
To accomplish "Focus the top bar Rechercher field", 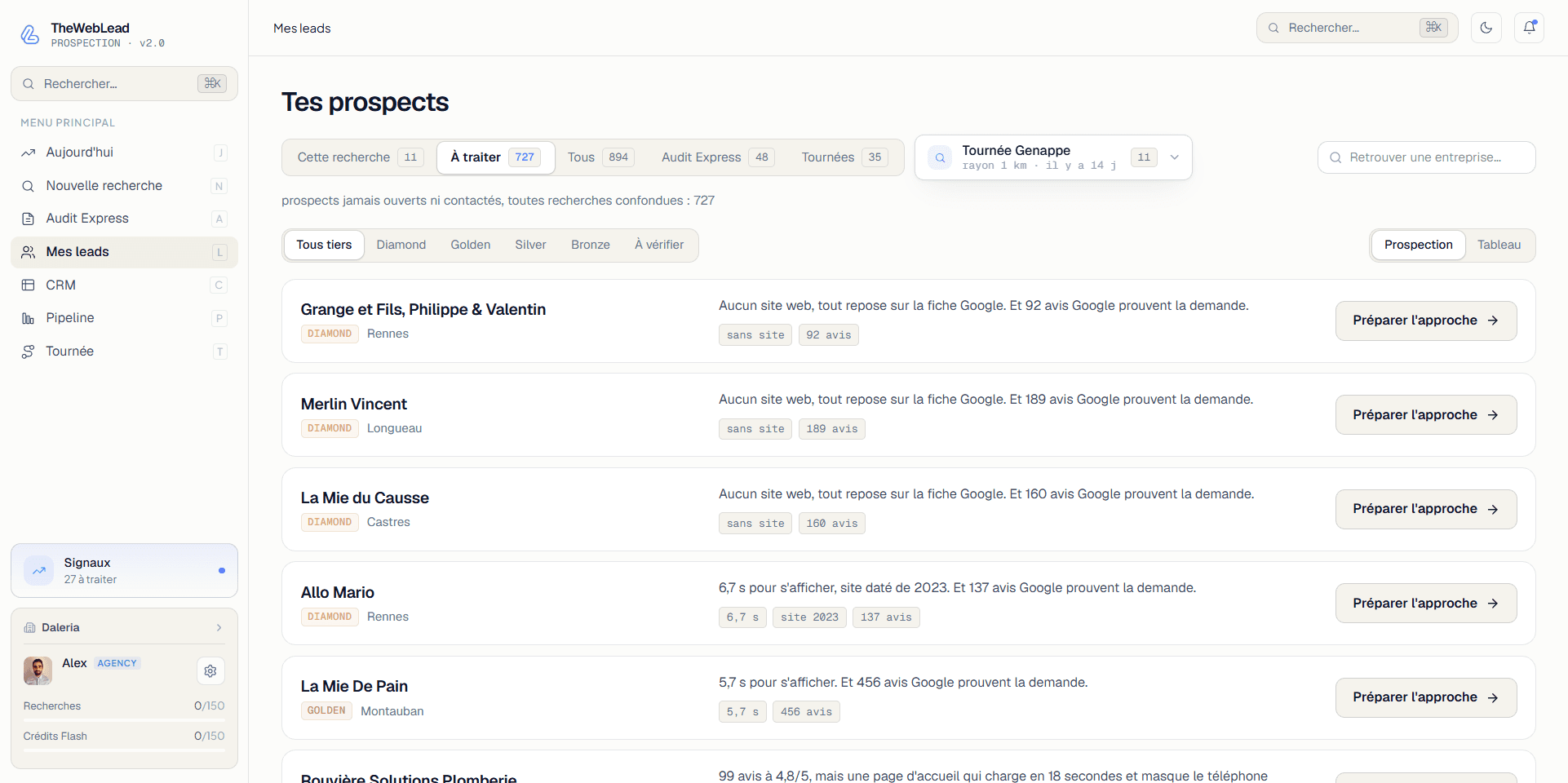I will 1357,28.
